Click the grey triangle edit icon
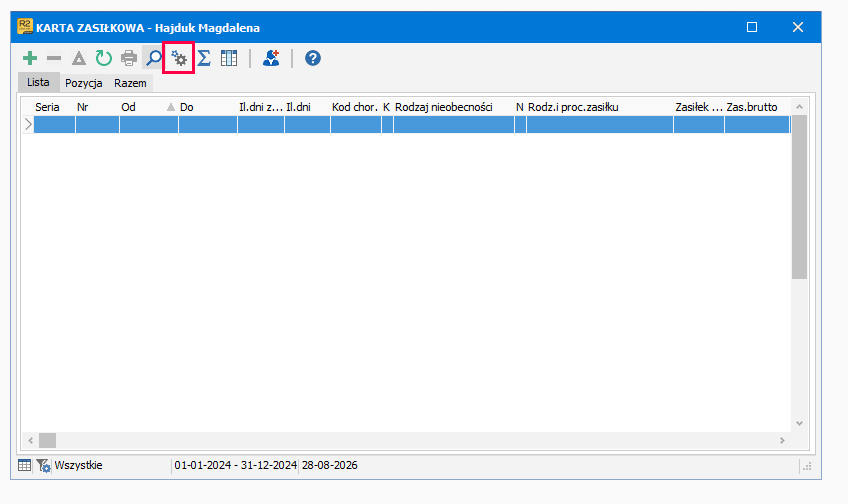The width and height of the screenshot is (848, 504). click(79, 58)
